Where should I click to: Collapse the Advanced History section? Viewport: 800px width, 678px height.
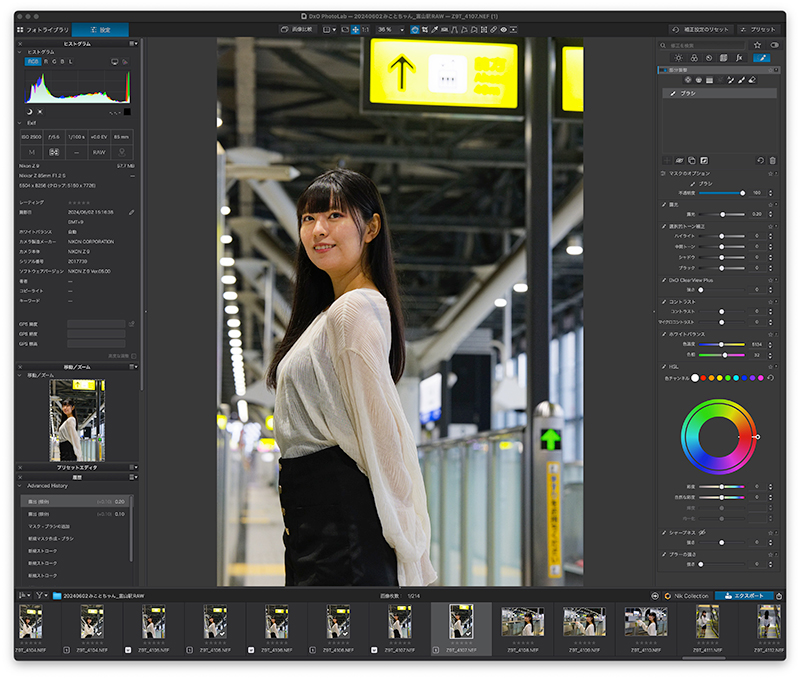[x=20, y=486]
